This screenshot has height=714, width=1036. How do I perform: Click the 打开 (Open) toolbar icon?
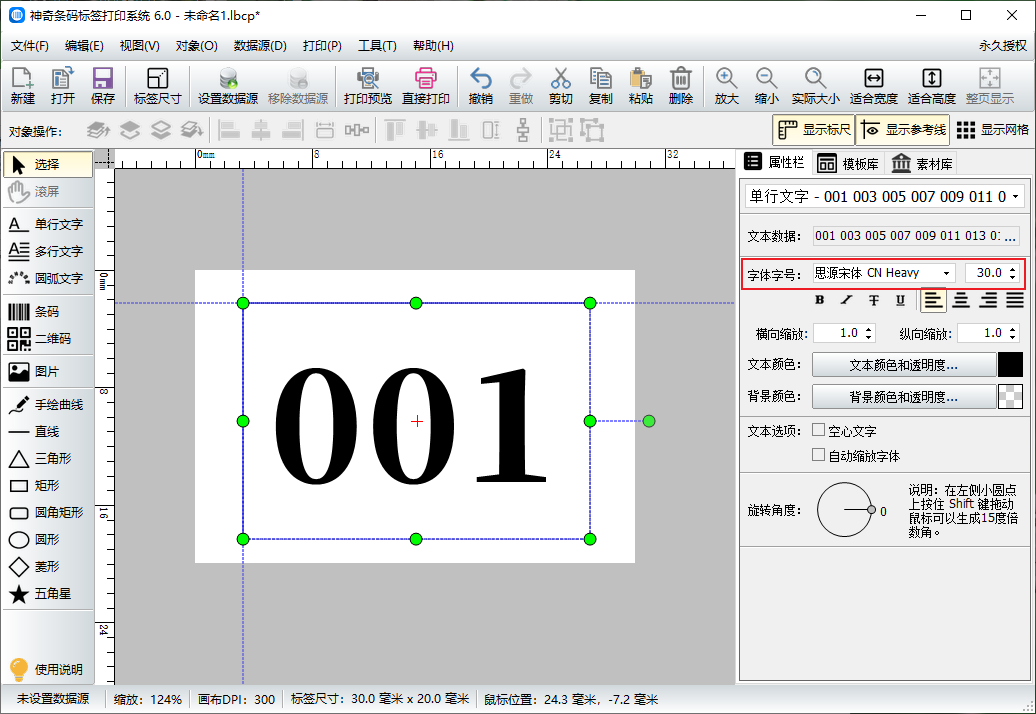coord(63,86)
